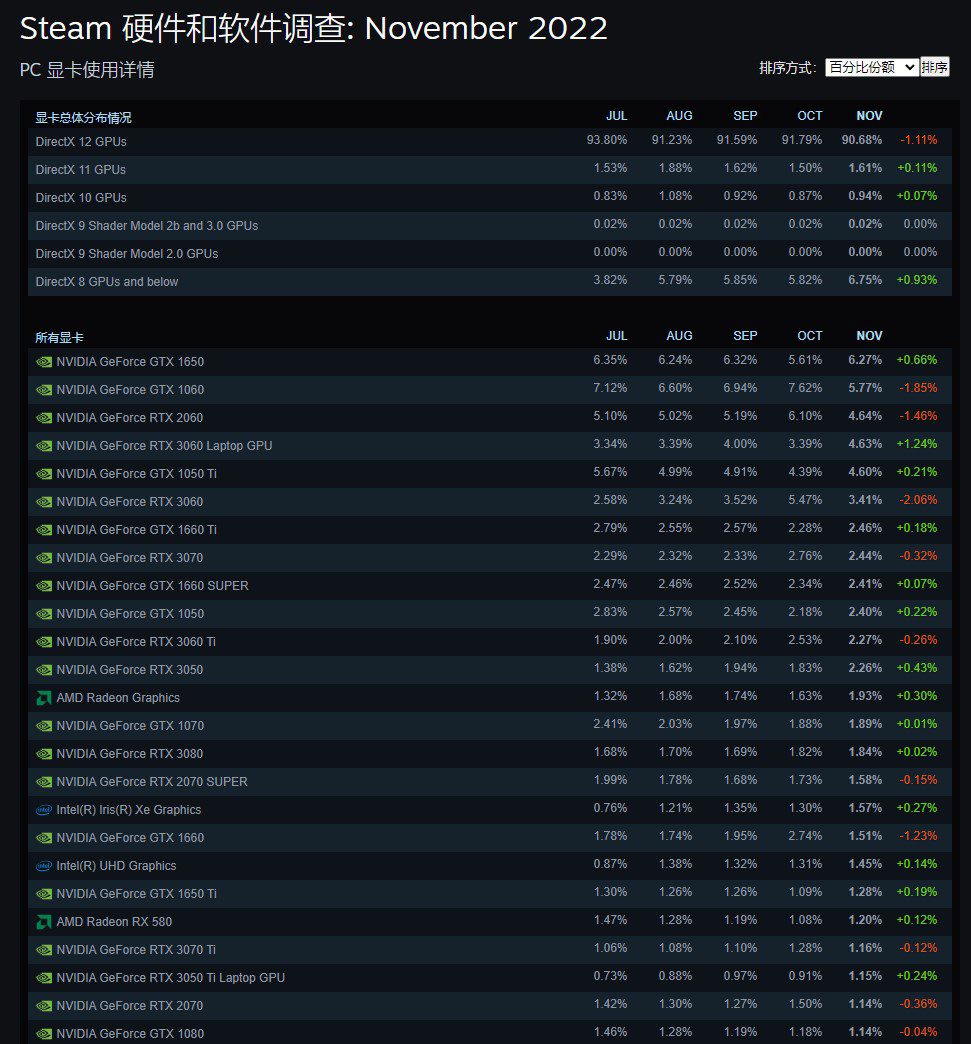Image resolution: width=971 pixels, height=1044 pixels.
Task: Select the DirectX 11 GPUs row
Action: (x=81, y=170)
